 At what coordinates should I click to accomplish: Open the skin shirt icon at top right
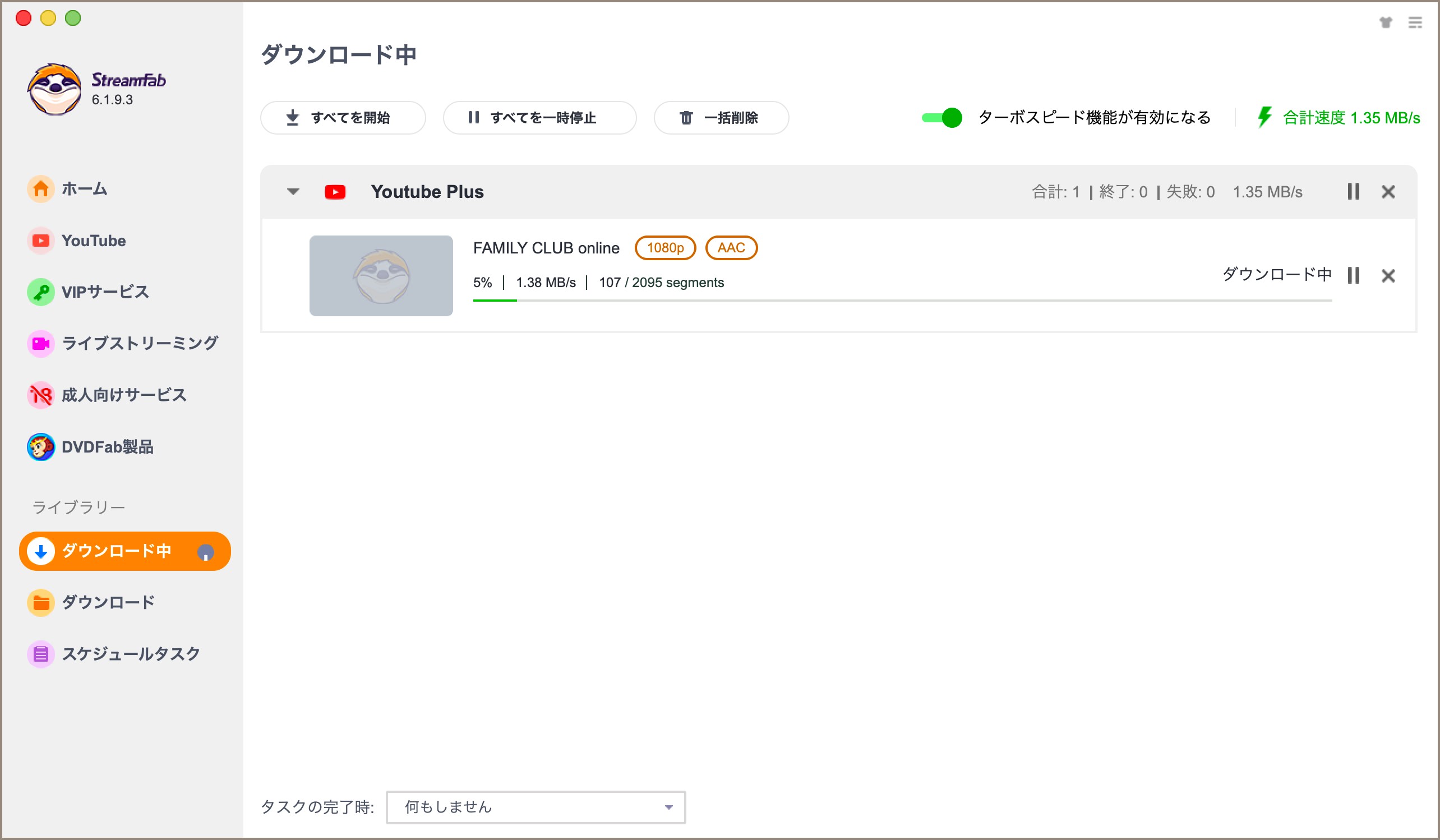tap(1386, 22)
